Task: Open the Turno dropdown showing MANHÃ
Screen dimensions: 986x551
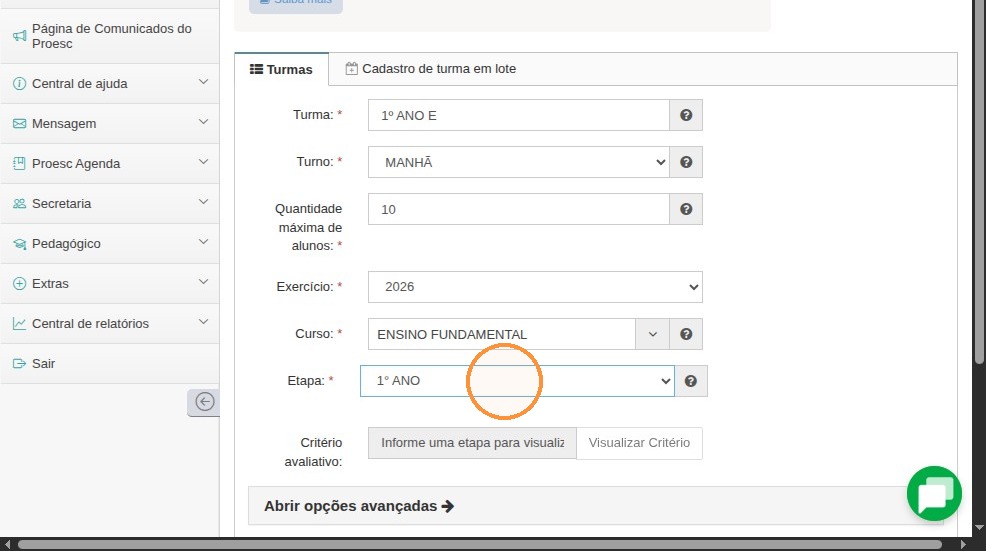Action: coord(519,162)
